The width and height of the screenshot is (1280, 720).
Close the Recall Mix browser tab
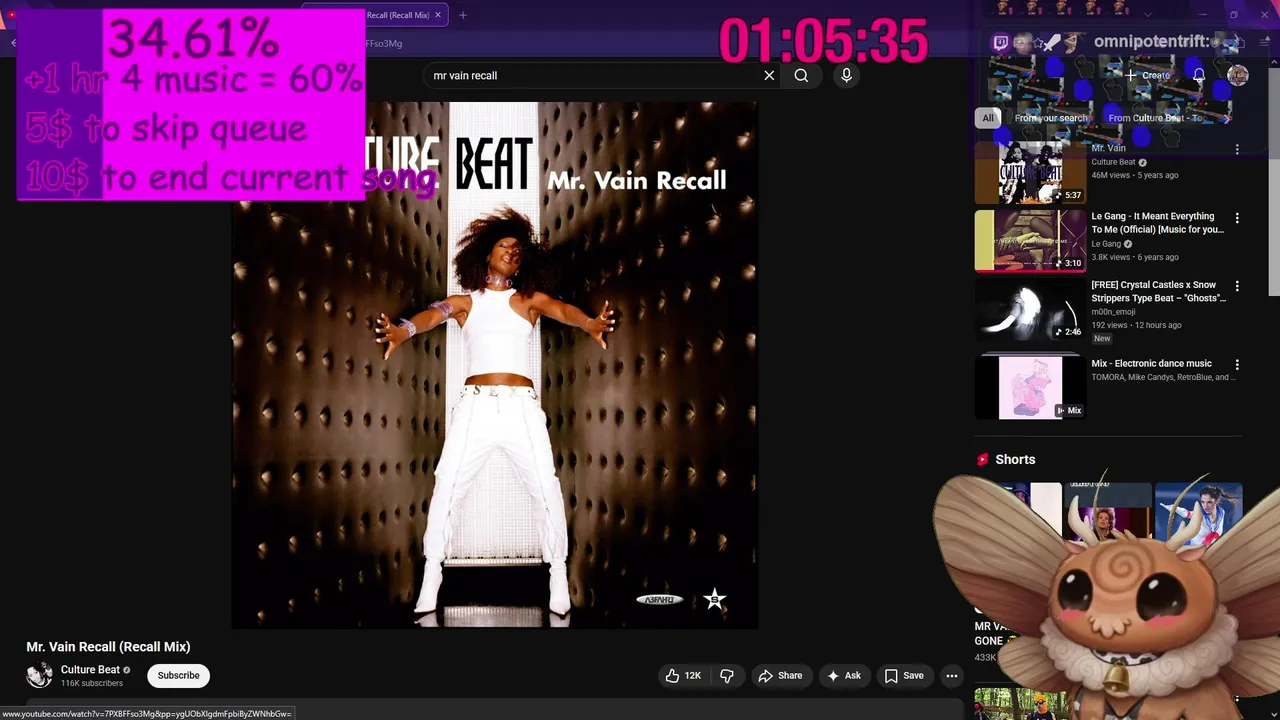click(437, 15)
